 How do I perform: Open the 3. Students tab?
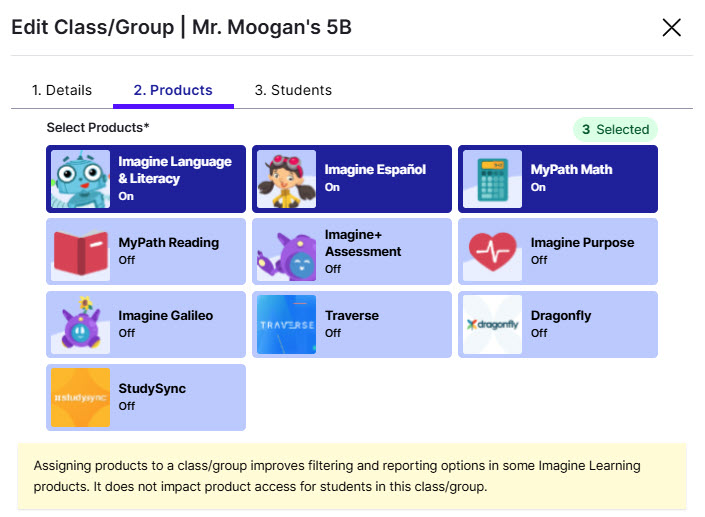(x=293, y=90)
